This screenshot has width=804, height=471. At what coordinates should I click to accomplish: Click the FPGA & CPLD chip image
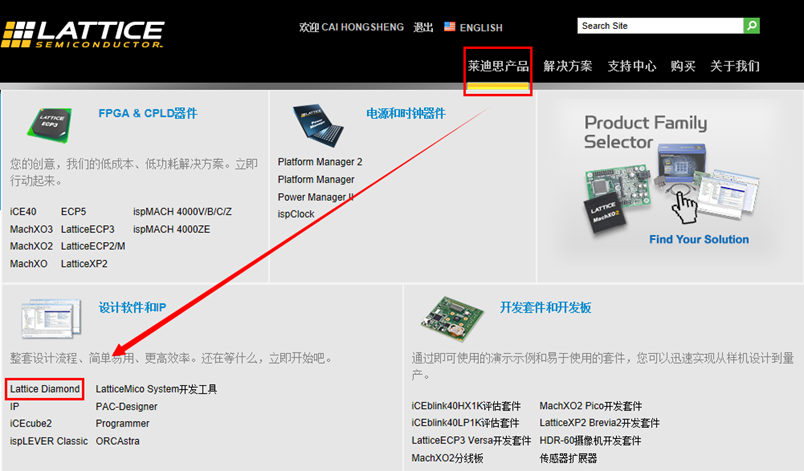[49, 125]
